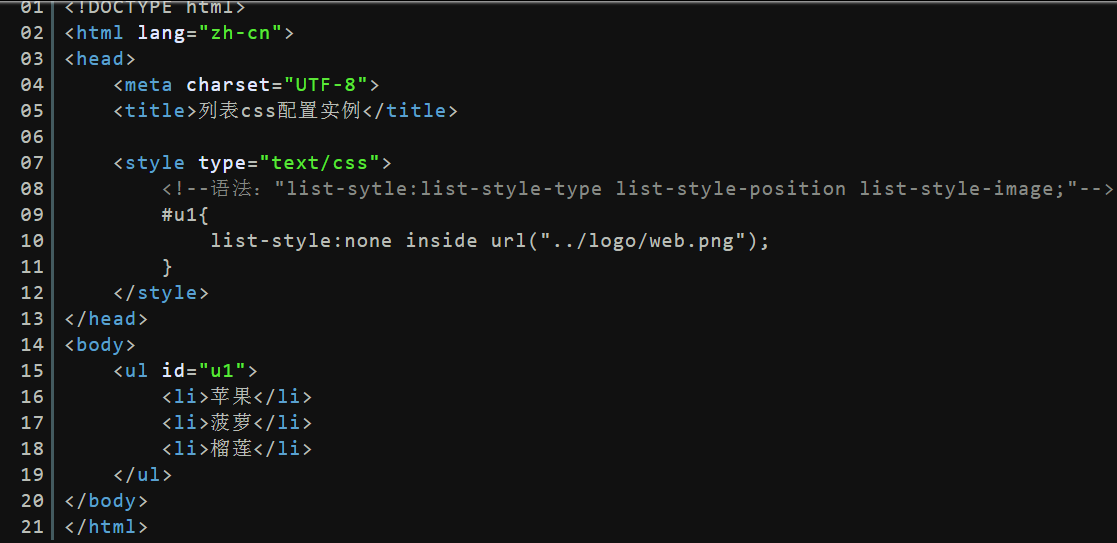
Task: Click the opening style tag name
Action: tap(155, 162)
